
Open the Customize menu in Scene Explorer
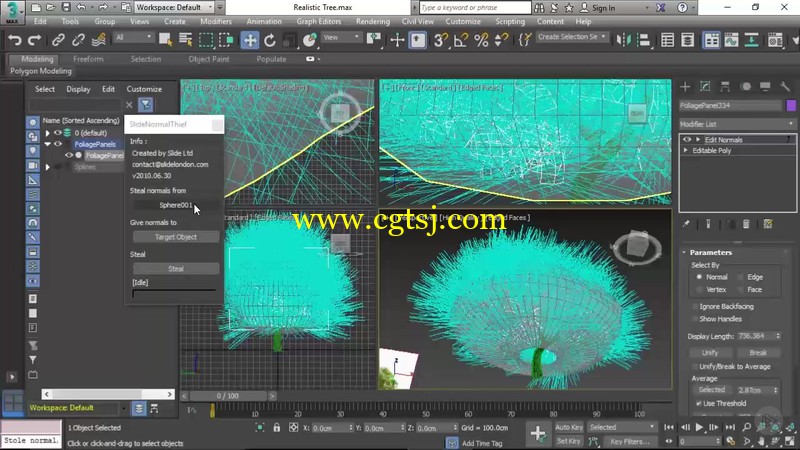(x=144, y=89)
